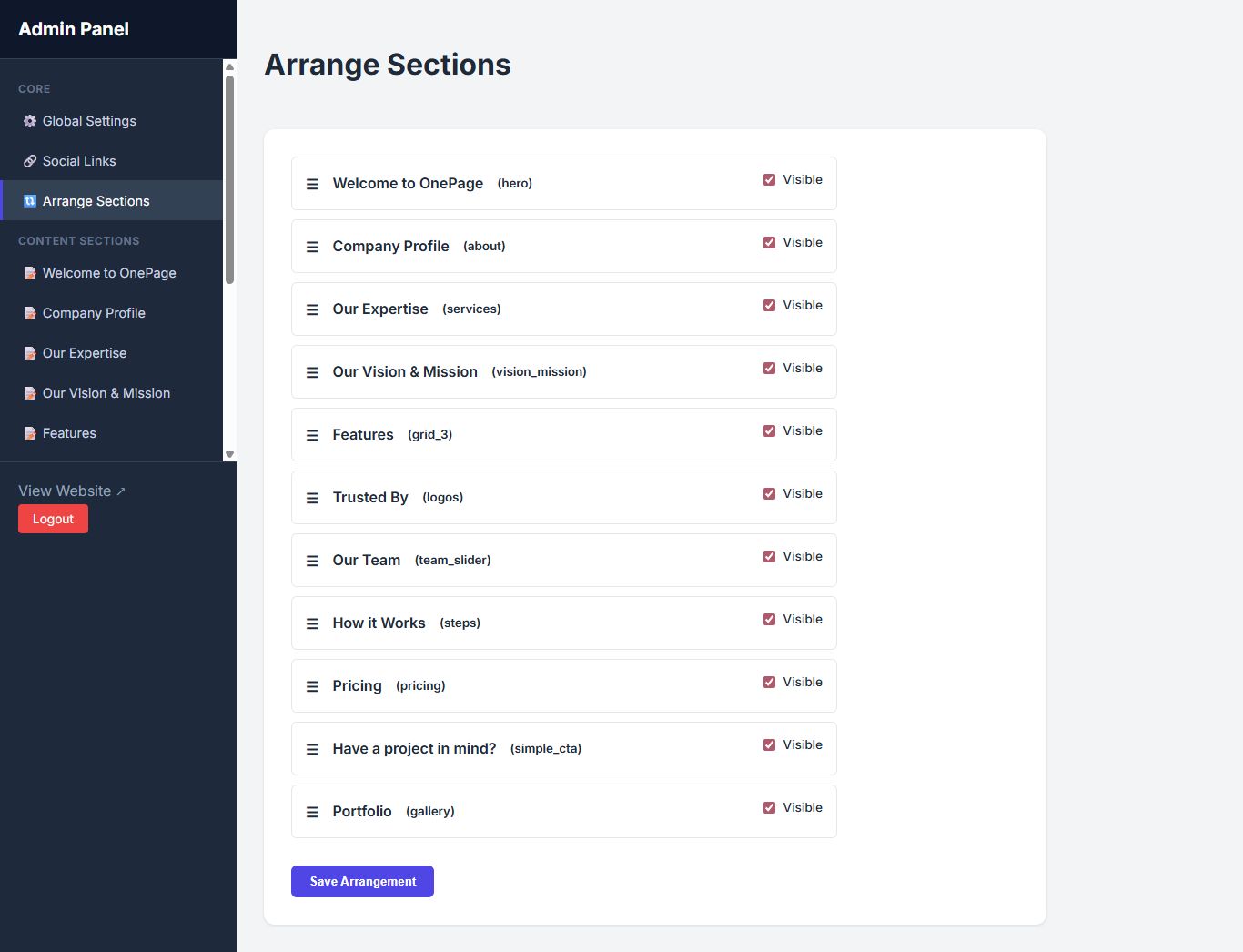Click the drag handle for Company Profile row

click(312, 247)
